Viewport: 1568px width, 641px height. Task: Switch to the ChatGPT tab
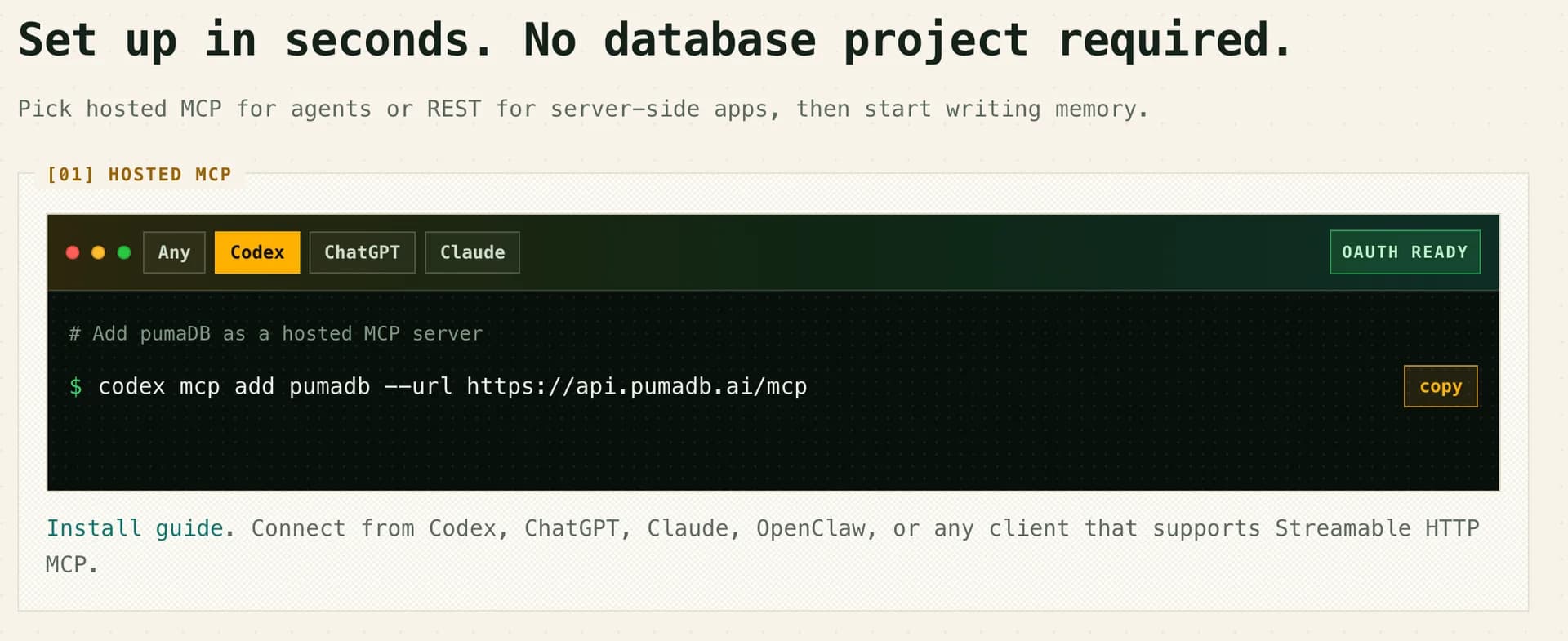tap(362, 252)
